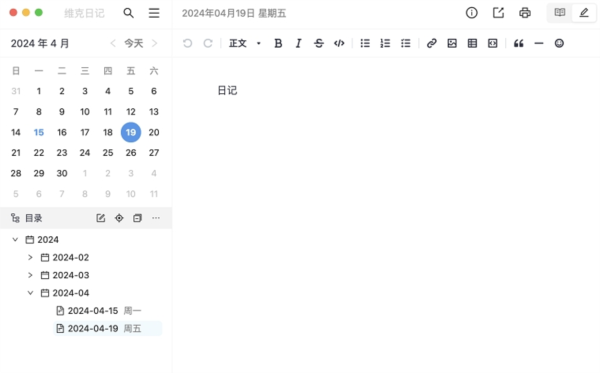Collapse all directory nodes icon
Screen dimensions: 600x373
click(x=137, y=218)
